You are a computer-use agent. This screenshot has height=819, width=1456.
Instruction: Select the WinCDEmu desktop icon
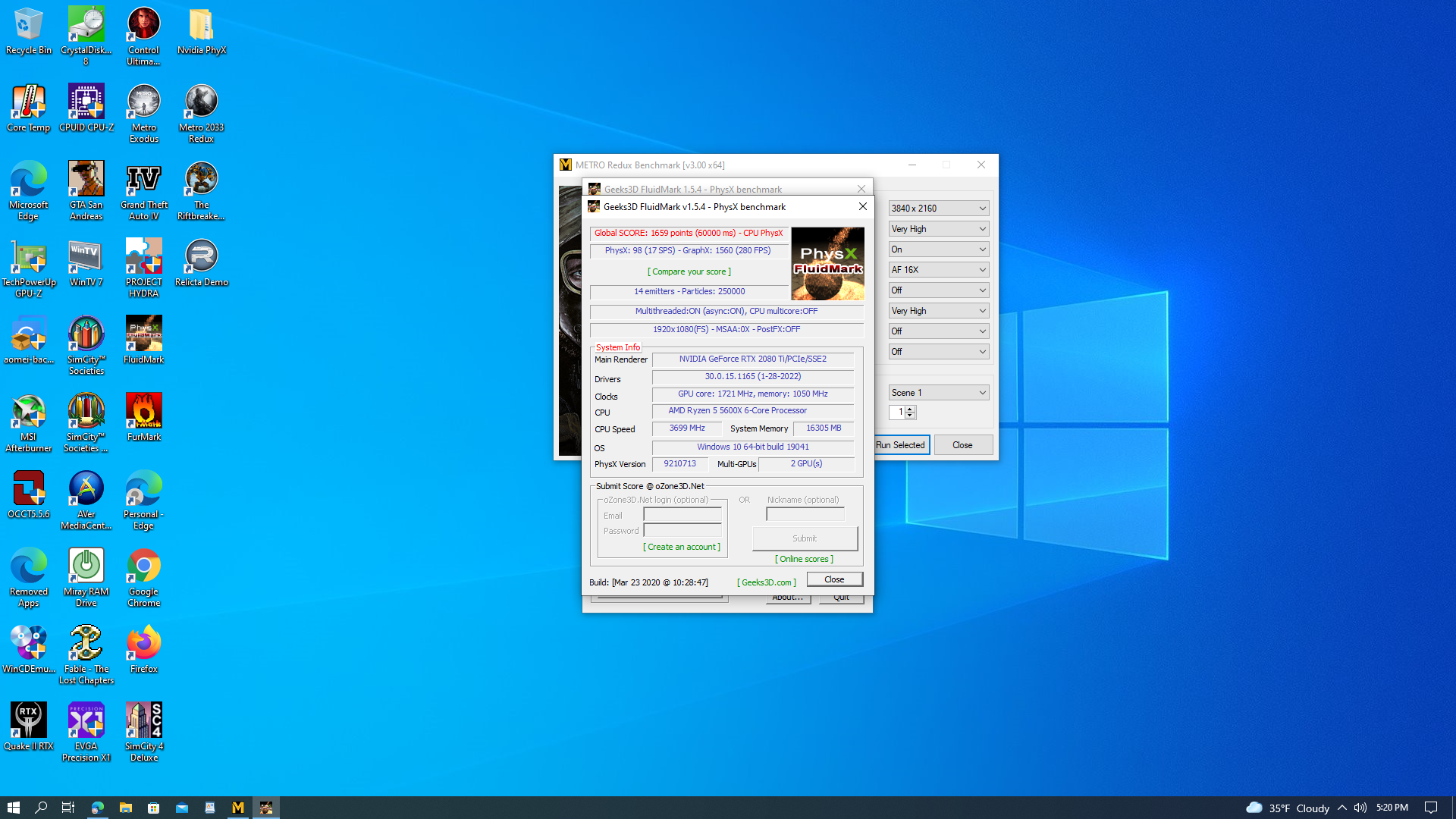[29, 650]
